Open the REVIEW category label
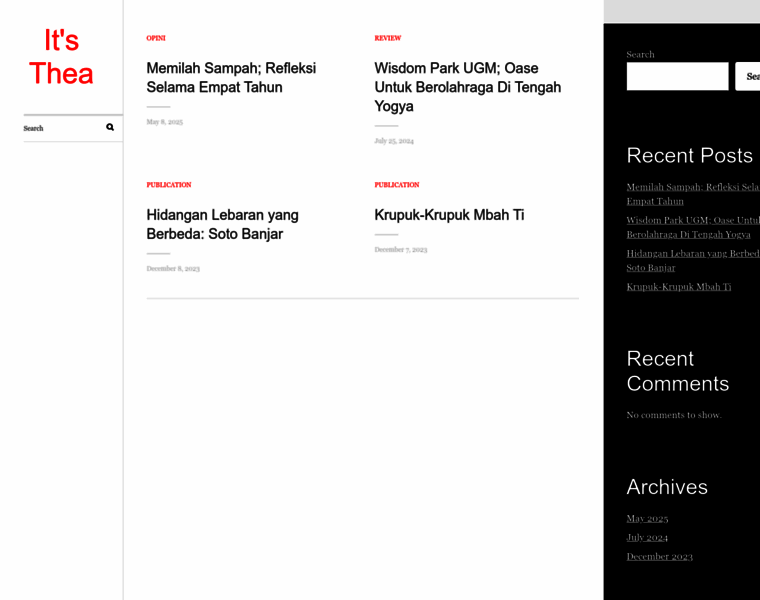Image resolution: width=760 pixels, height=600 pixels. 387,38
